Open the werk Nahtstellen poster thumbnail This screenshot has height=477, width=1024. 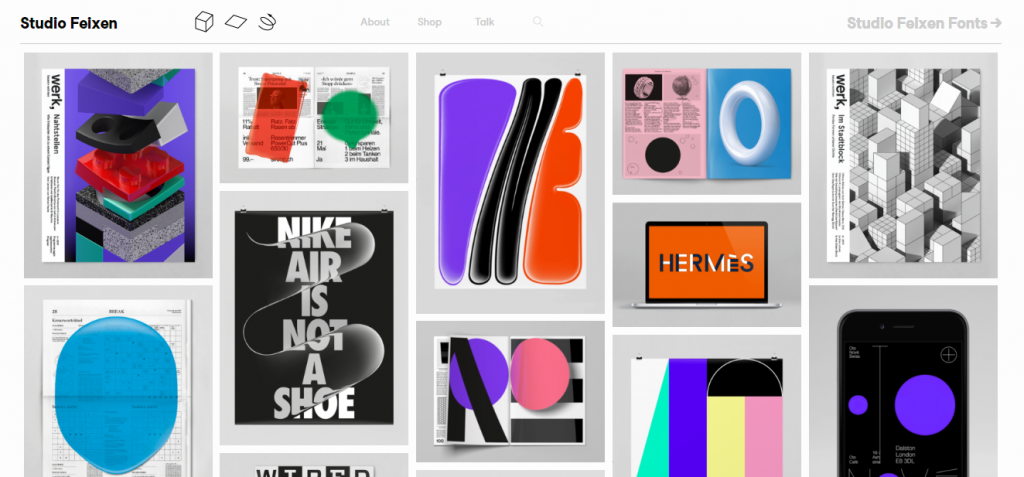pyautogui.click(x=118, y=165)
